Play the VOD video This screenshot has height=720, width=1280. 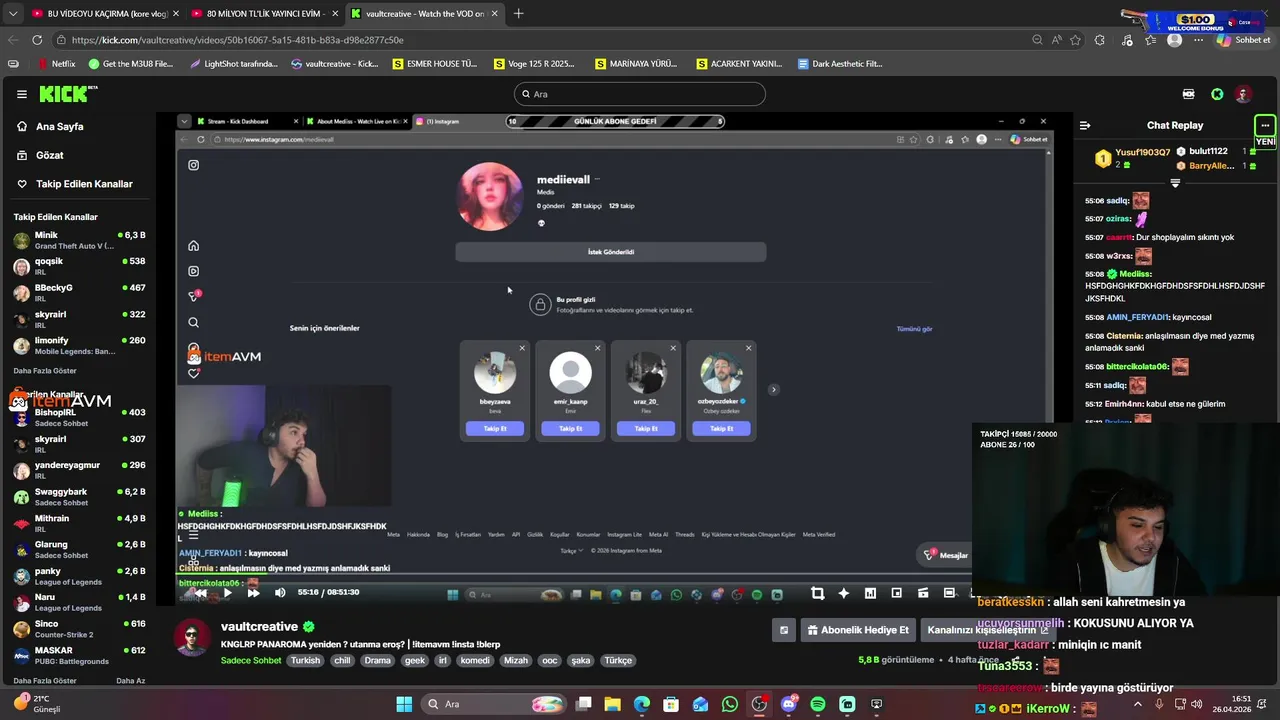click(x=227, y=593)
